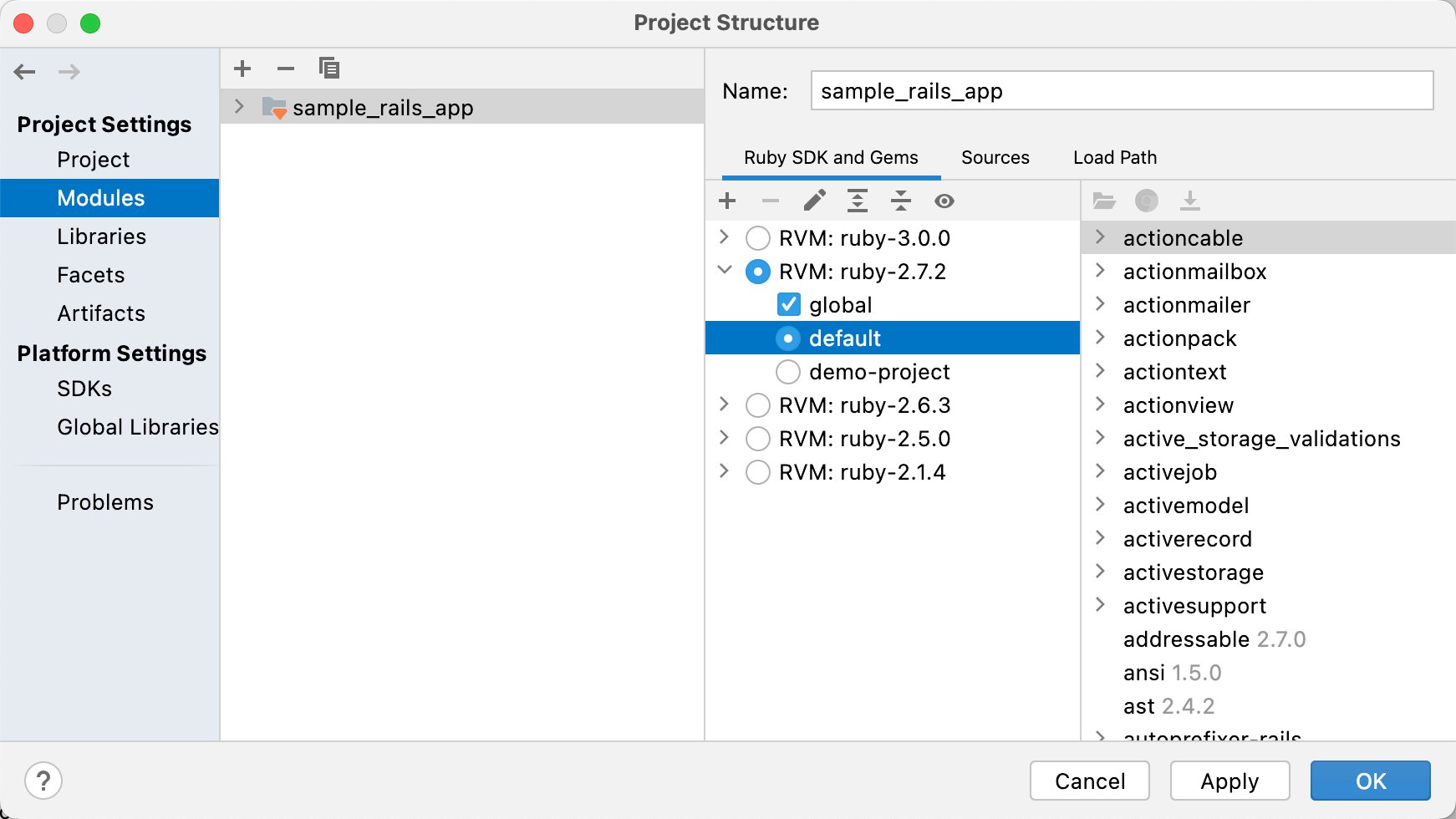
Task: Select RVM: ruby-2.1.4 radio button
Action: (758, 472)
